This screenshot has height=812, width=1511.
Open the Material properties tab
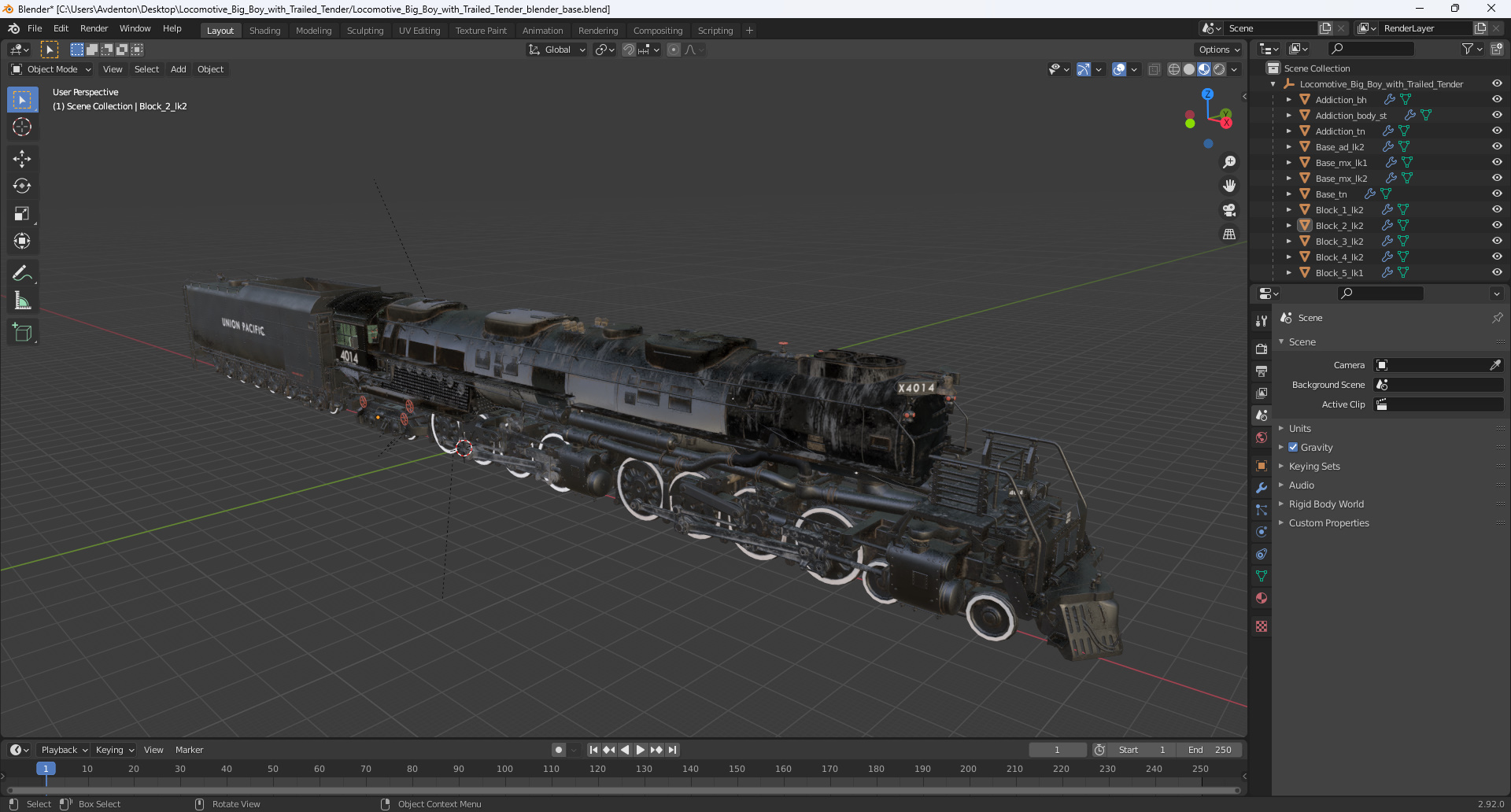1262,598
